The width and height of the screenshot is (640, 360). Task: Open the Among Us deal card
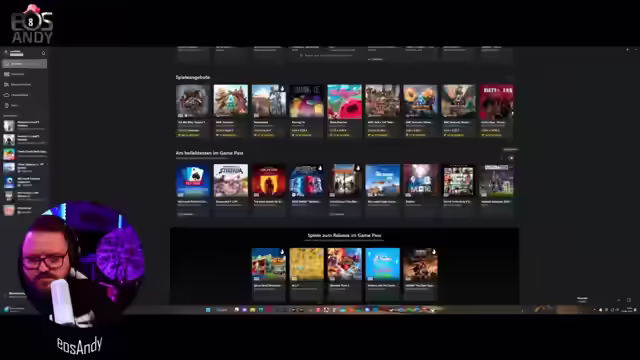[x=307, y=111]
